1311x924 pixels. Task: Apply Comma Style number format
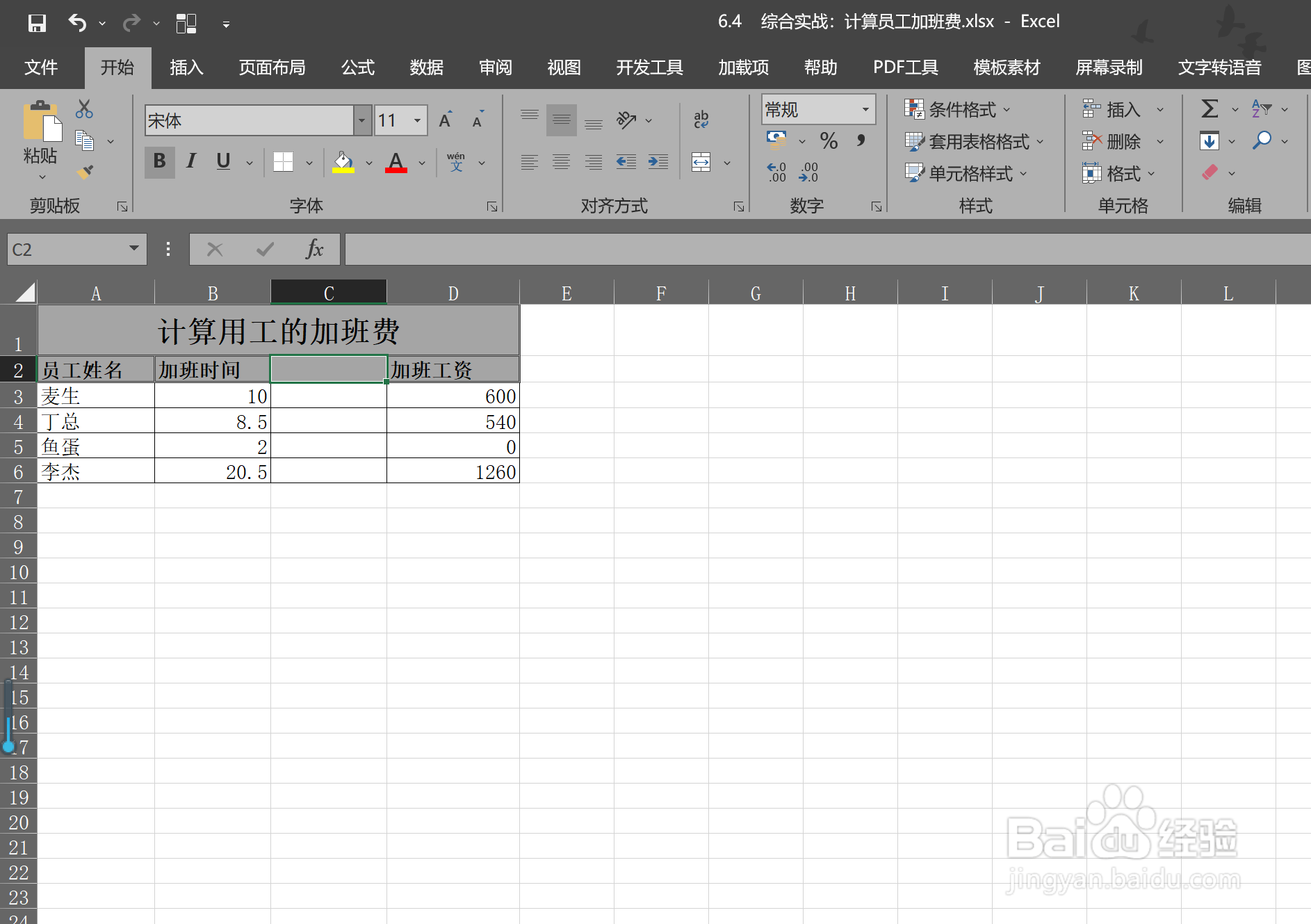pos(861,141)
